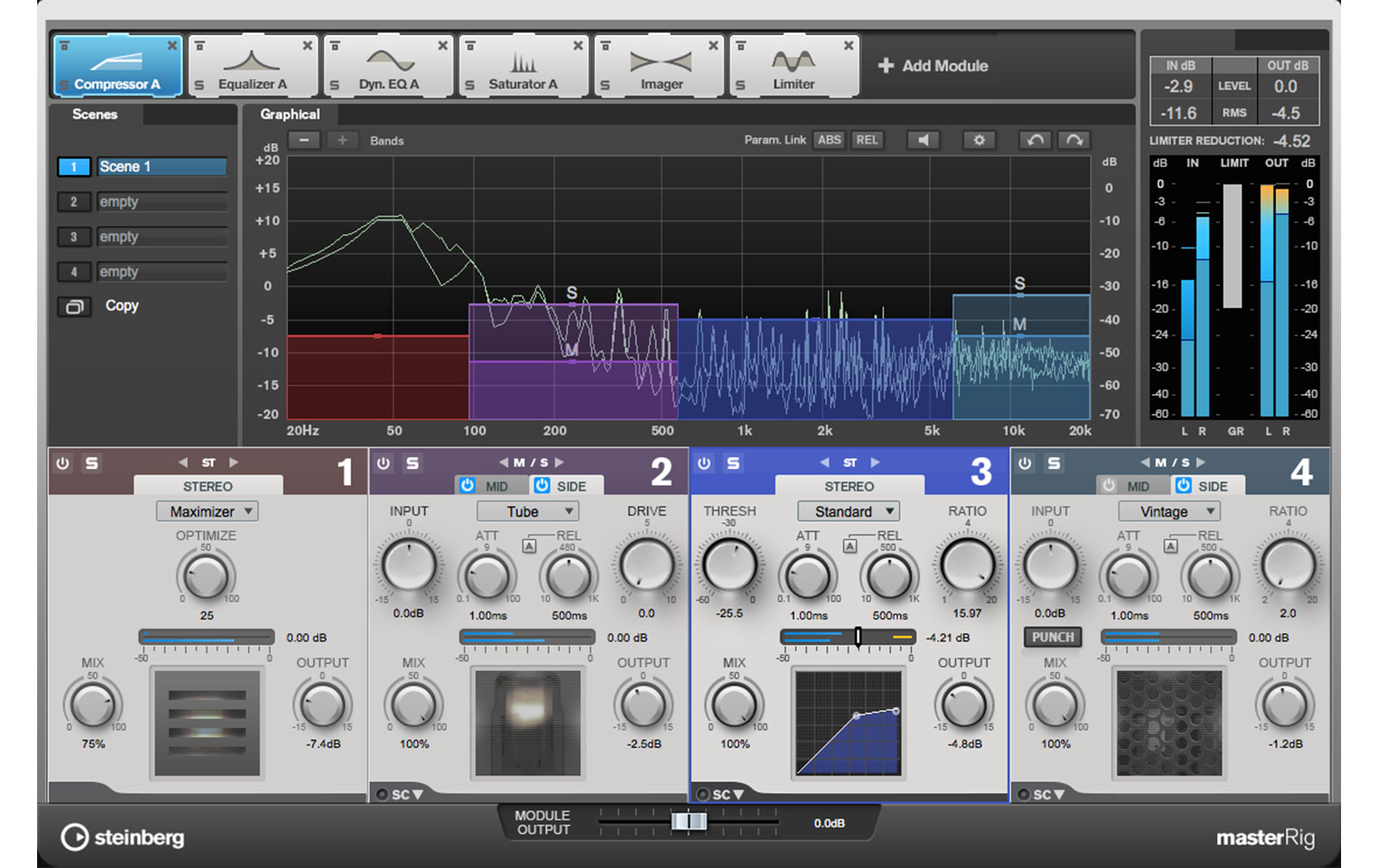This screenshot has height=868, width=1379.
Task: Solo band 1
Action: pyautogui.click(x=91, y=464)
